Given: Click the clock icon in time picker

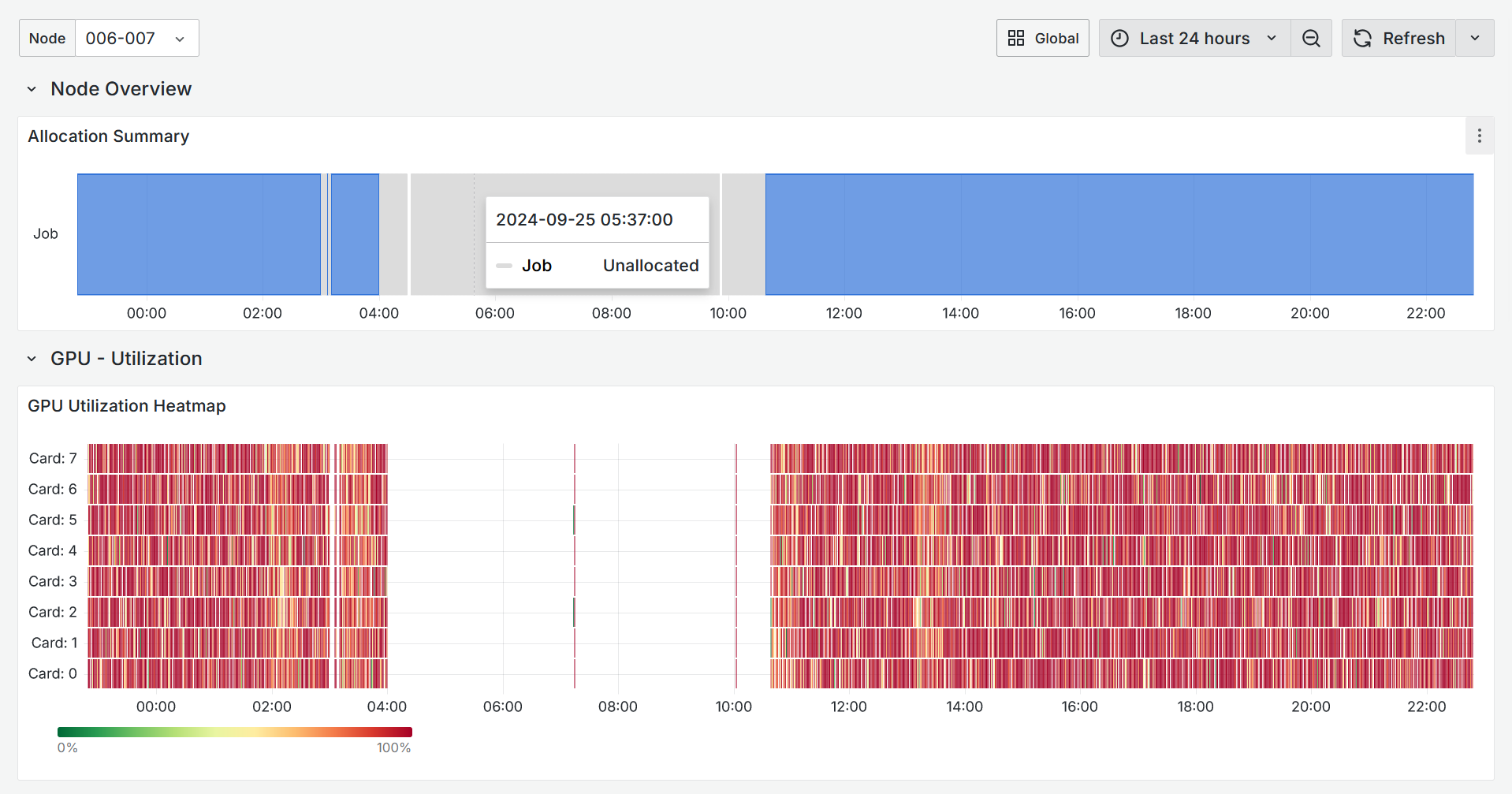Looking at the screenshot, I should [1119, 38].
